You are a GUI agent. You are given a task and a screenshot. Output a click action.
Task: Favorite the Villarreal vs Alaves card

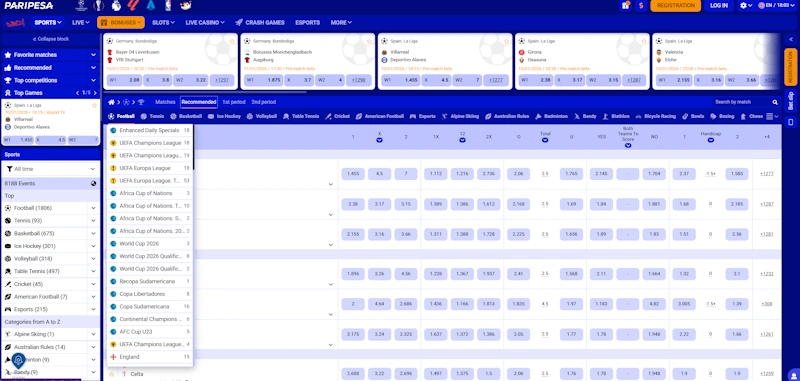click(x=507, y=41)
